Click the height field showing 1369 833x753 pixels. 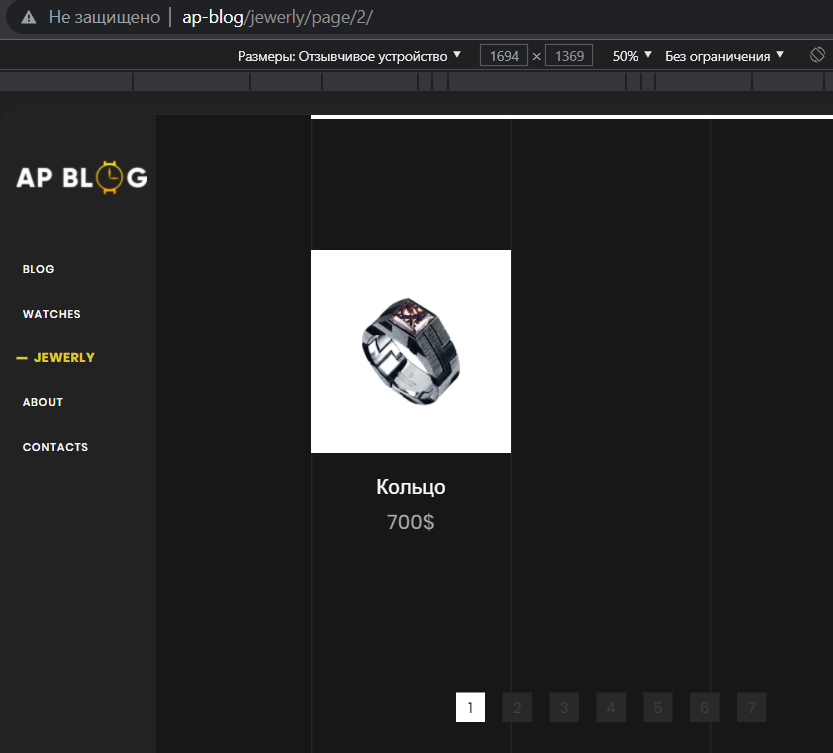(x=569, y=56)
